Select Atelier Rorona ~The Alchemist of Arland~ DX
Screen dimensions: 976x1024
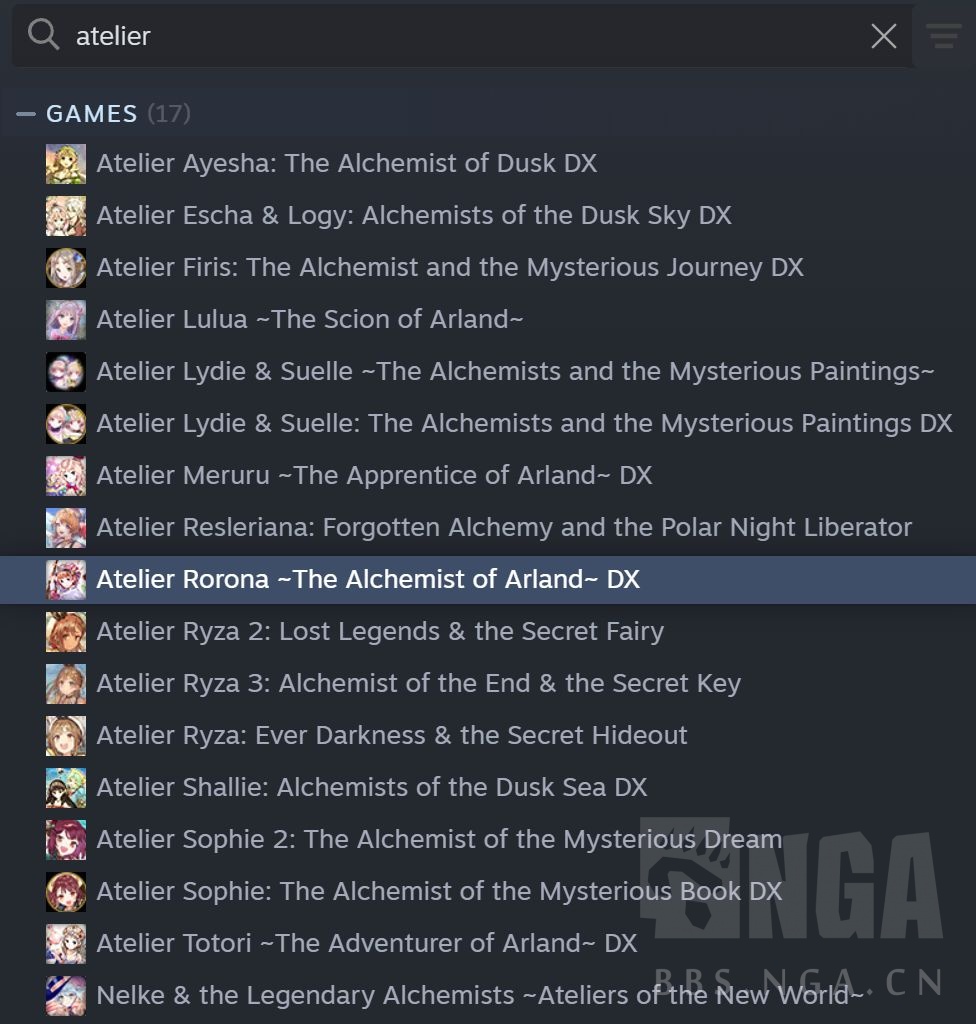point(488,580)
